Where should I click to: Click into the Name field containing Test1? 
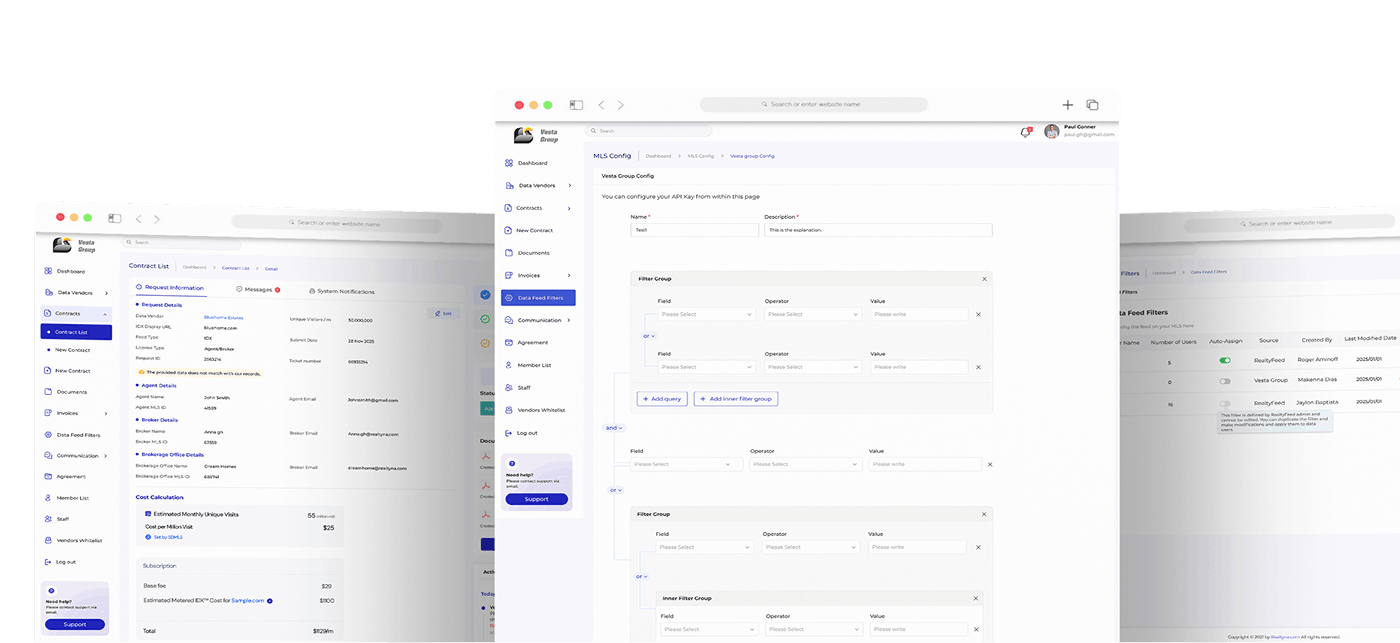[694, 230]
